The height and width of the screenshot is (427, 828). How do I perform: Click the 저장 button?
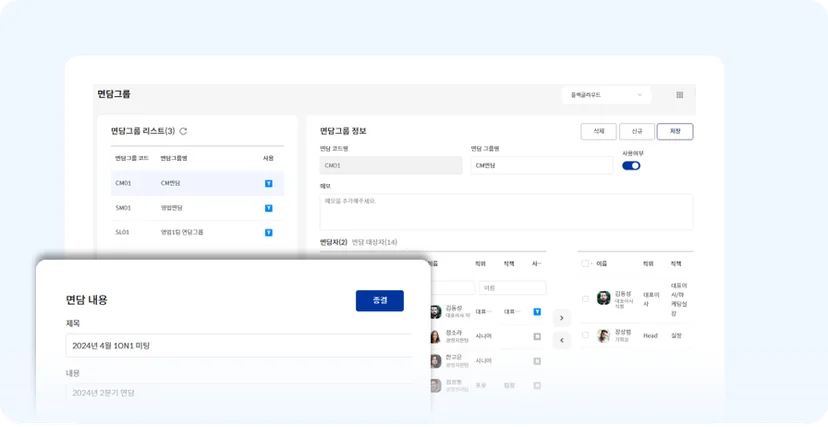[x=675, y=131]
